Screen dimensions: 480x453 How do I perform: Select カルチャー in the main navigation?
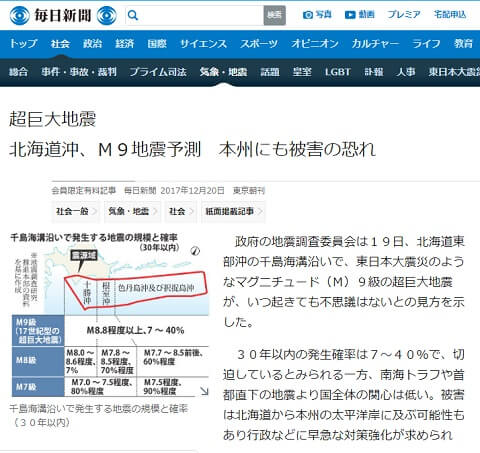point(375,44)
